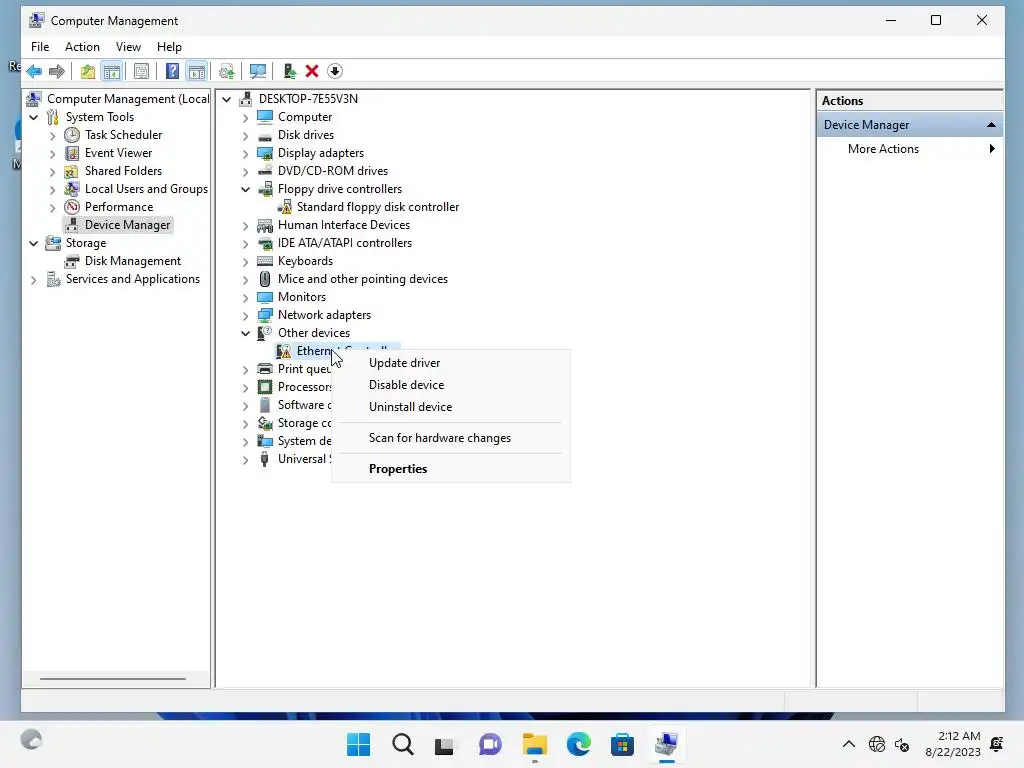The height and width of the screenshot is (768, 1024).
Task: Select Shared Folders in left tree
Action: [x=123, y=171]
